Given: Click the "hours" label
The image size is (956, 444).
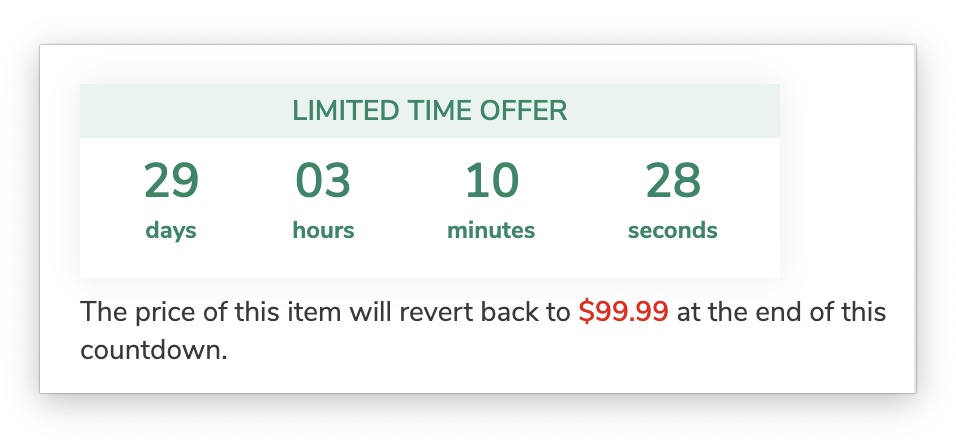Looking at the screenshot, I should [x=323, y=231].
